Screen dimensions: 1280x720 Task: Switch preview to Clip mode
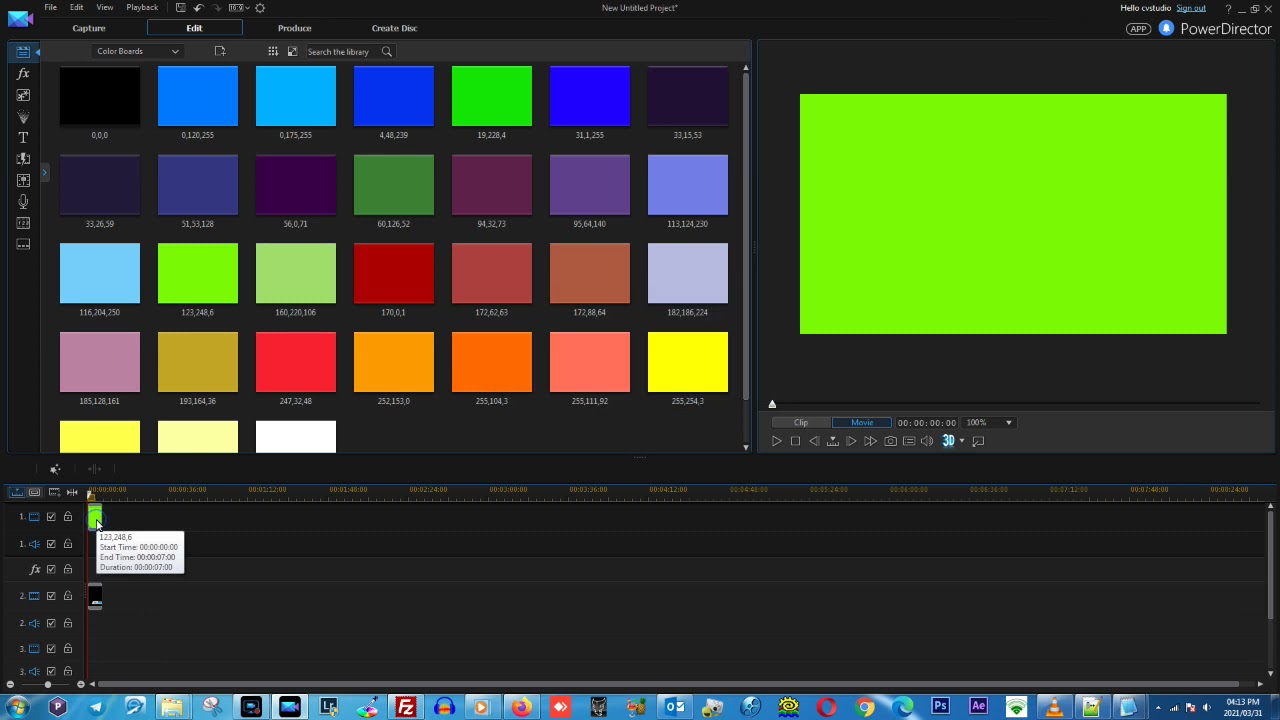click(x=801, y=423)
